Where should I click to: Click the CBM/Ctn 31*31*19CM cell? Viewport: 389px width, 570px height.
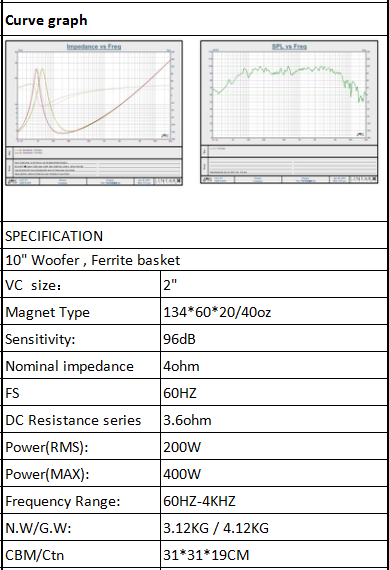point(274,554)
